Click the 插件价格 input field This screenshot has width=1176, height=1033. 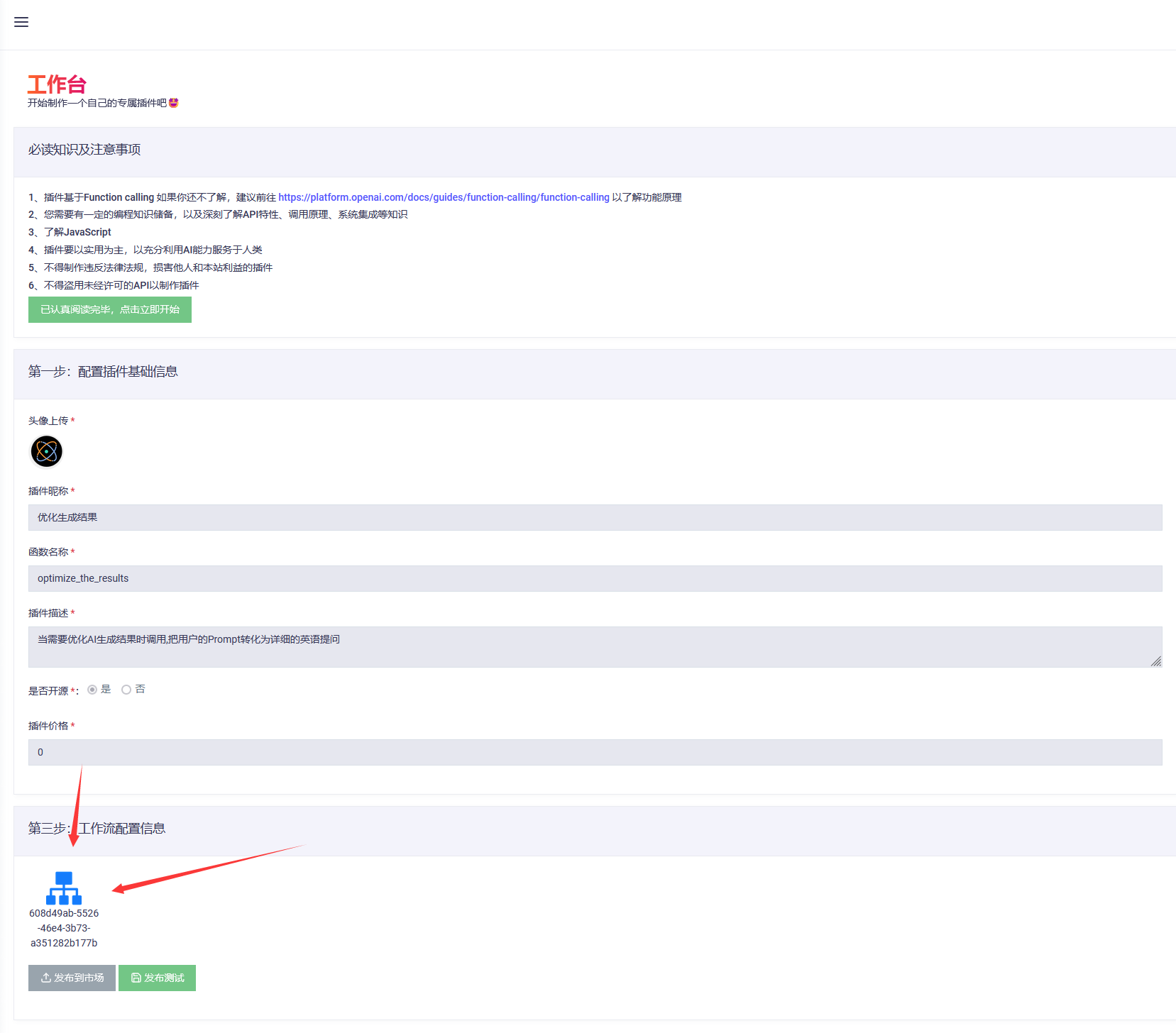coord(595,752)
